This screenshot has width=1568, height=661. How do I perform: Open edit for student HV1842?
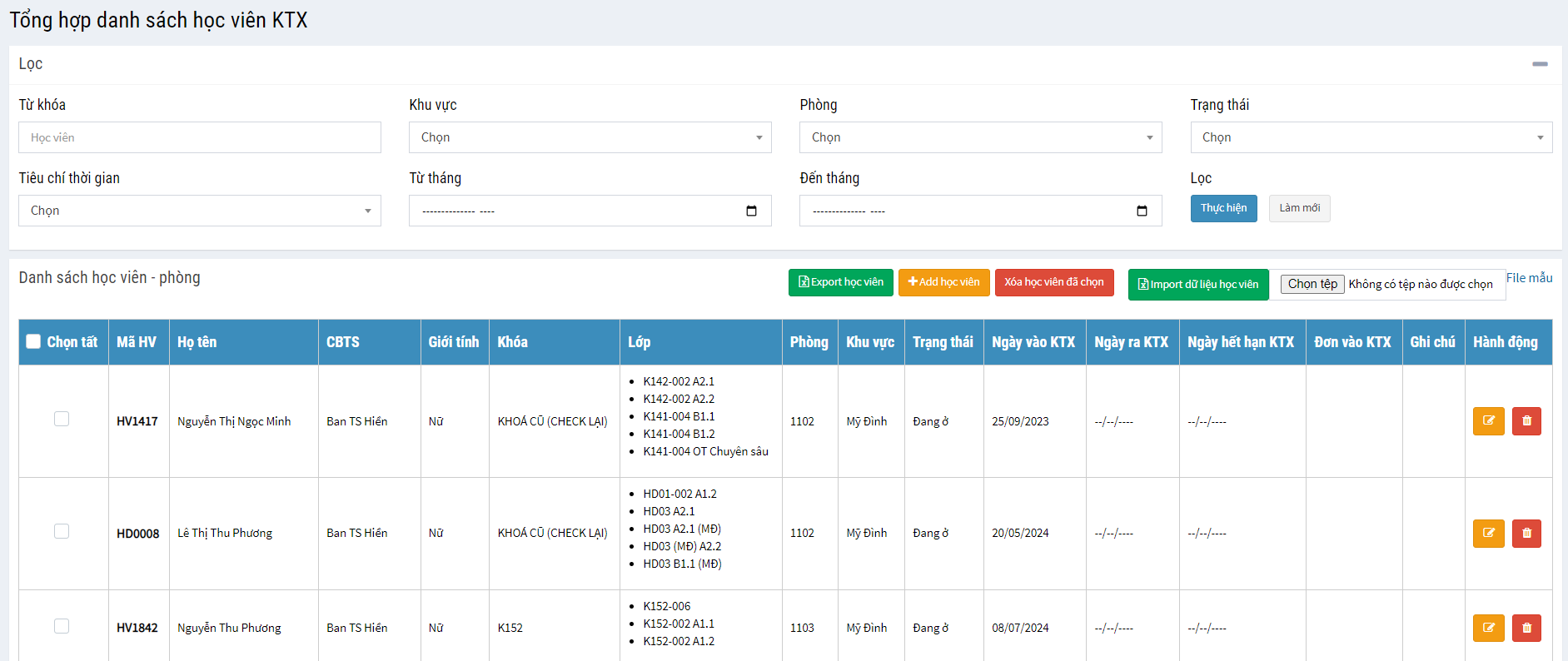click(1488, 629)
